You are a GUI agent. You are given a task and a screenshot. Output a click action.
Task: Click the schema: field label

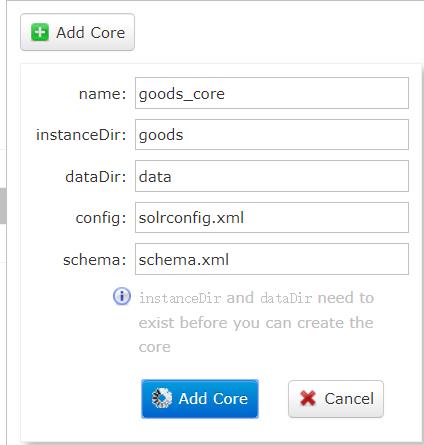tap(95, 260)
